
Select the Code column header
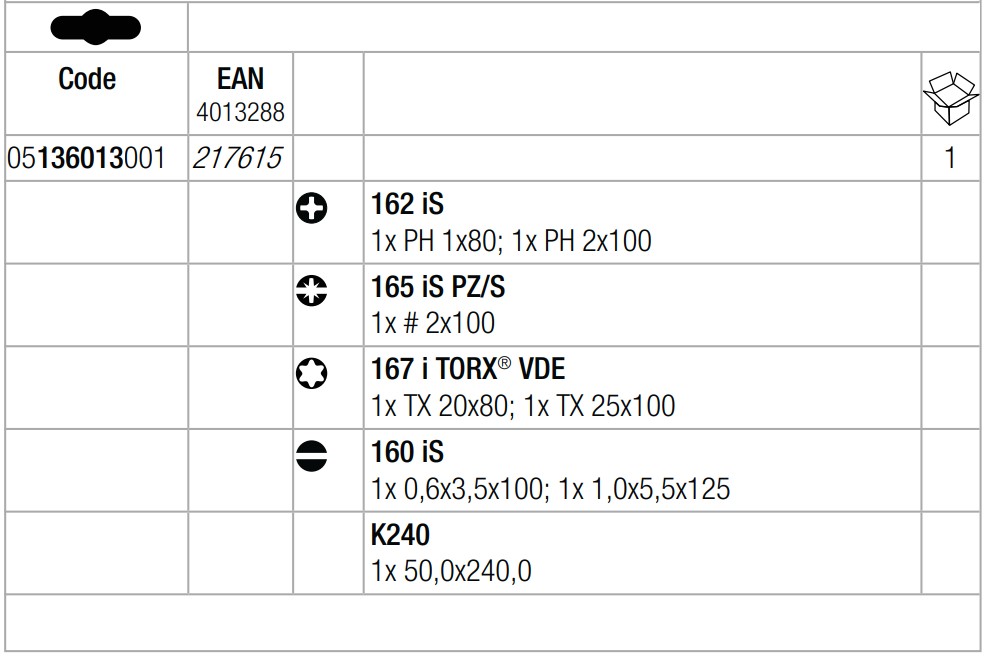(x=87, y=79)
